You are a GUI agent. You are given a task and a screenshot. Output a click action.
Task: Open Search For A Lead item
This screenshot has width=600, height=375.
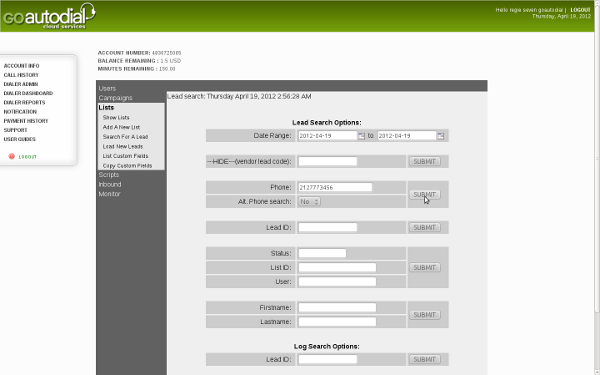pos(125,137)
